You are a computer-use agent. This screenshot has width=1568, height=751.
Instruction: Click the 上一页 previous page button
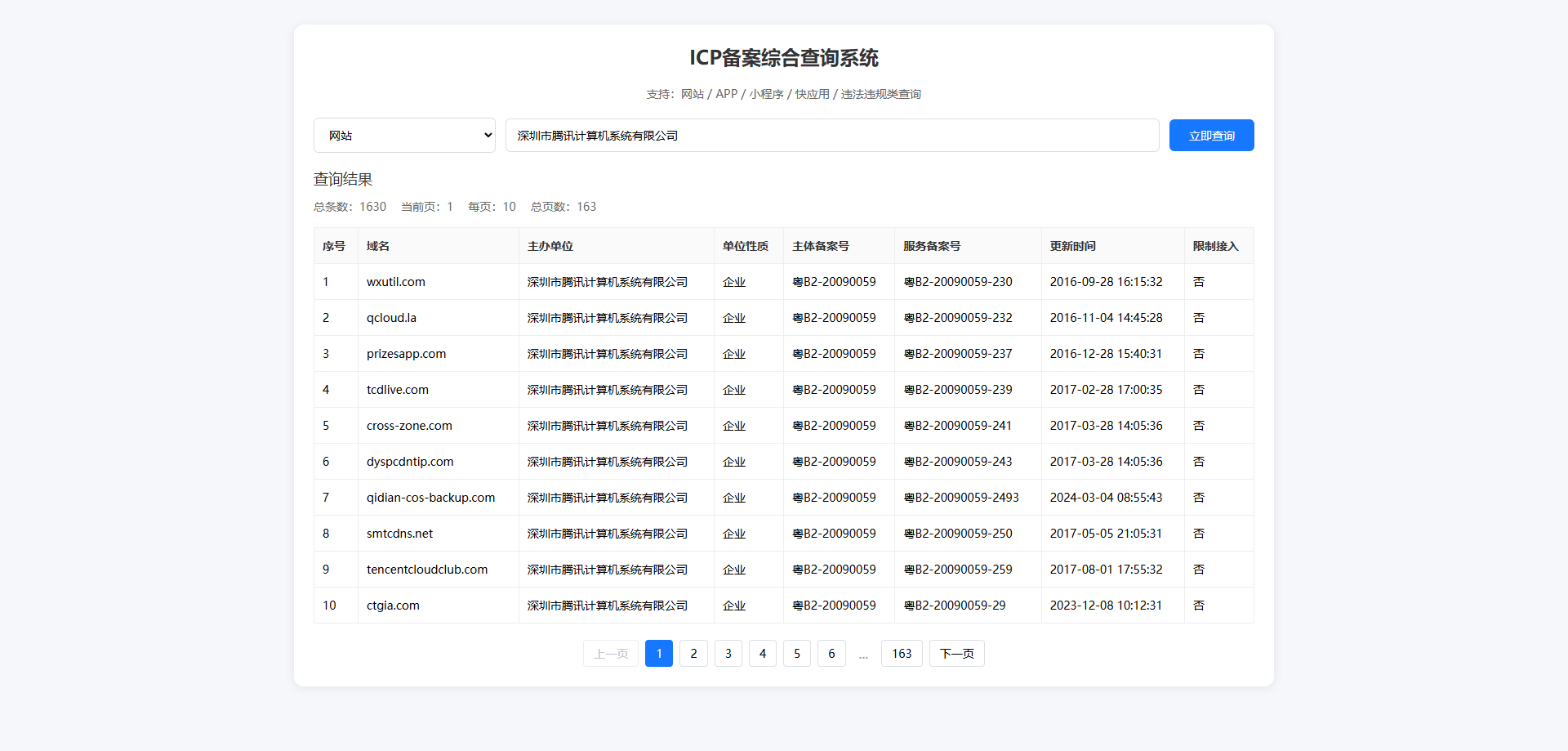tap(611, 654)
